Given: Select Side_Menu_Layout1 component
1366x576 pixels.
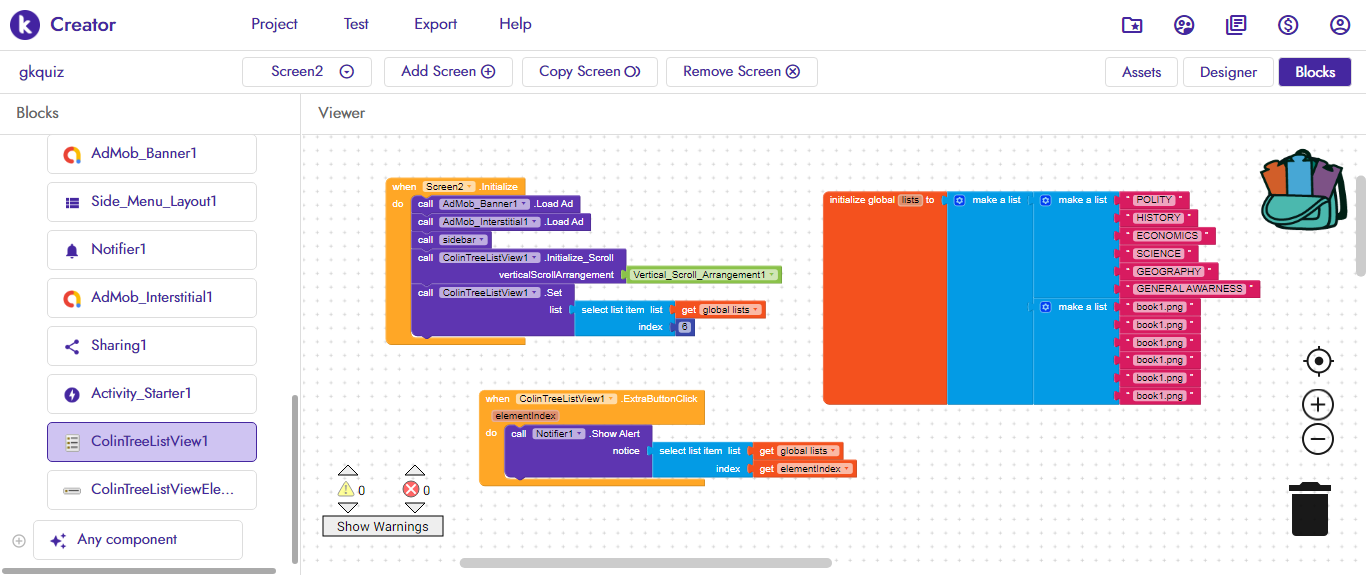Looking at the screenshot, I should pyautogui.click(x=152, y=202).
